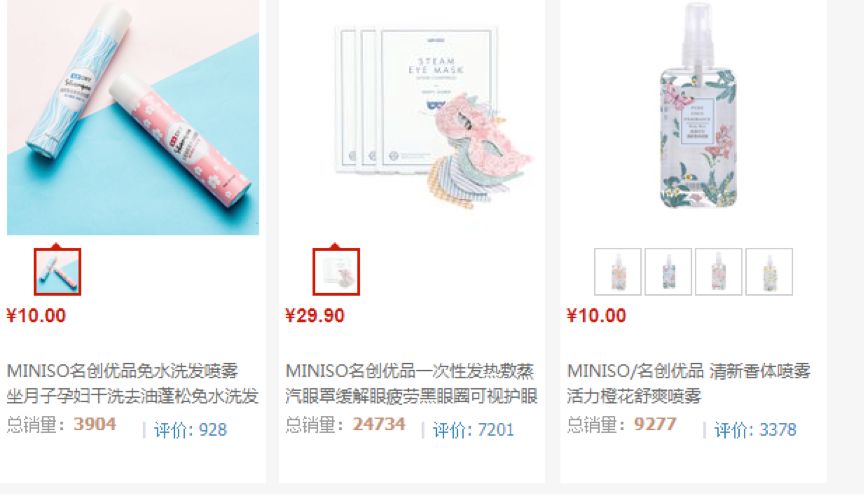This screenshot has height=495, width=865.
Task: Select the dry shampoo small thumbnail
Action: coord(57,272)
